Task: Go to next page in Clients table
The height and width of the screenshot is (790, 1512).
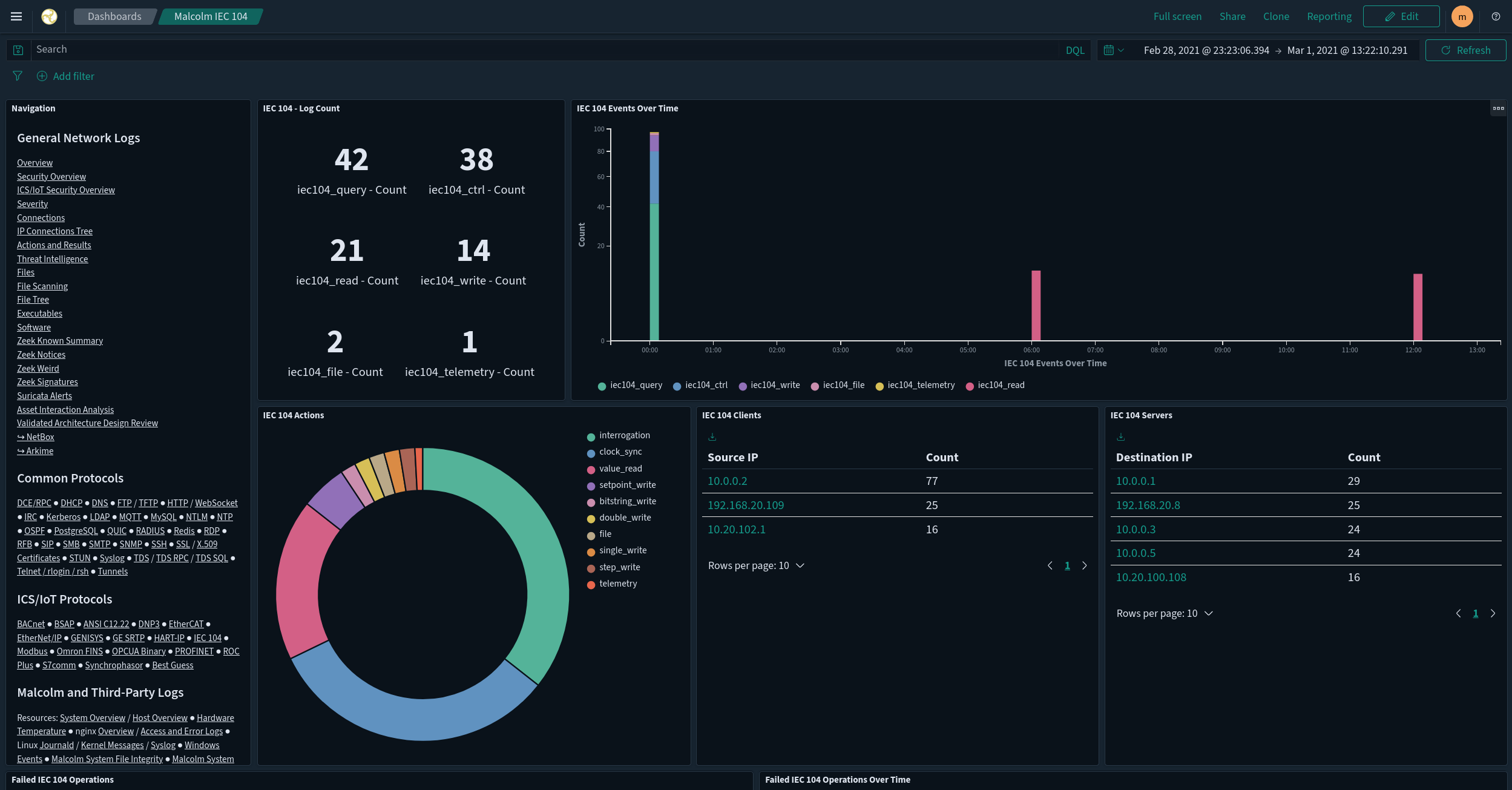Action: pyautogui.click(x=1084, y=565)
